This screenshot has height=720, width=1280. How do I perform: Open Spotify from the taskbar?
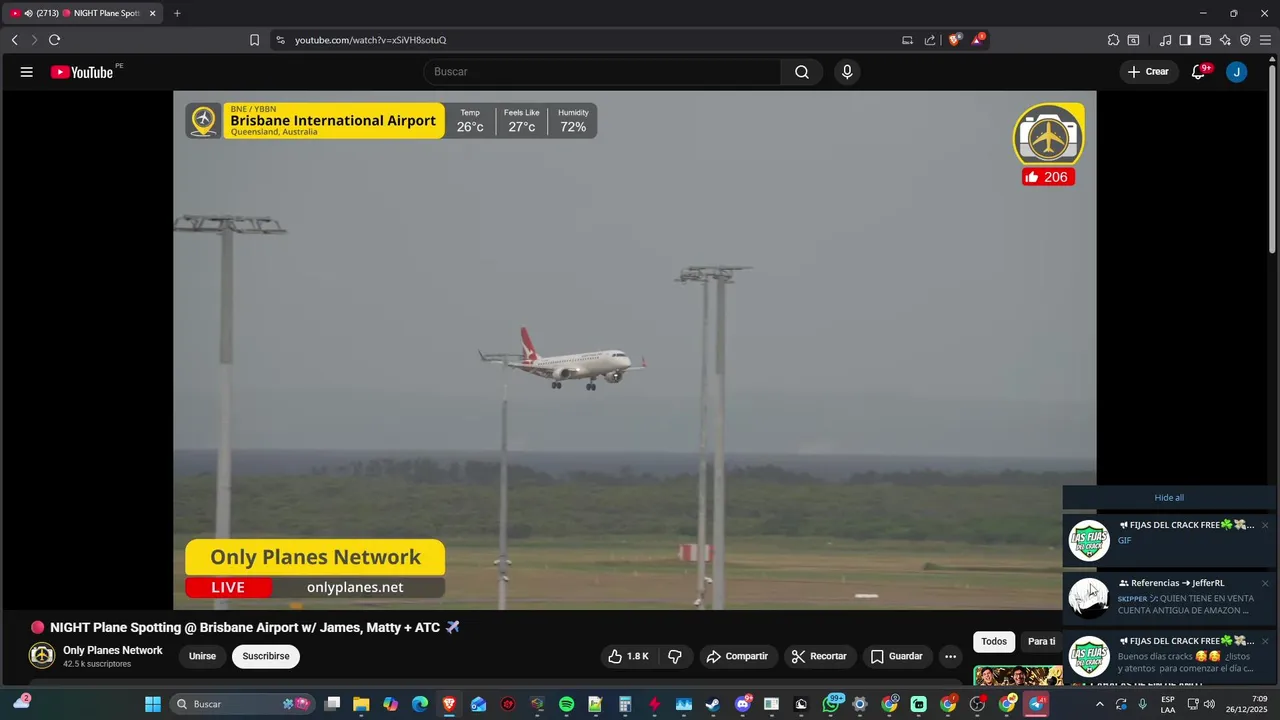tap(566, 704)
